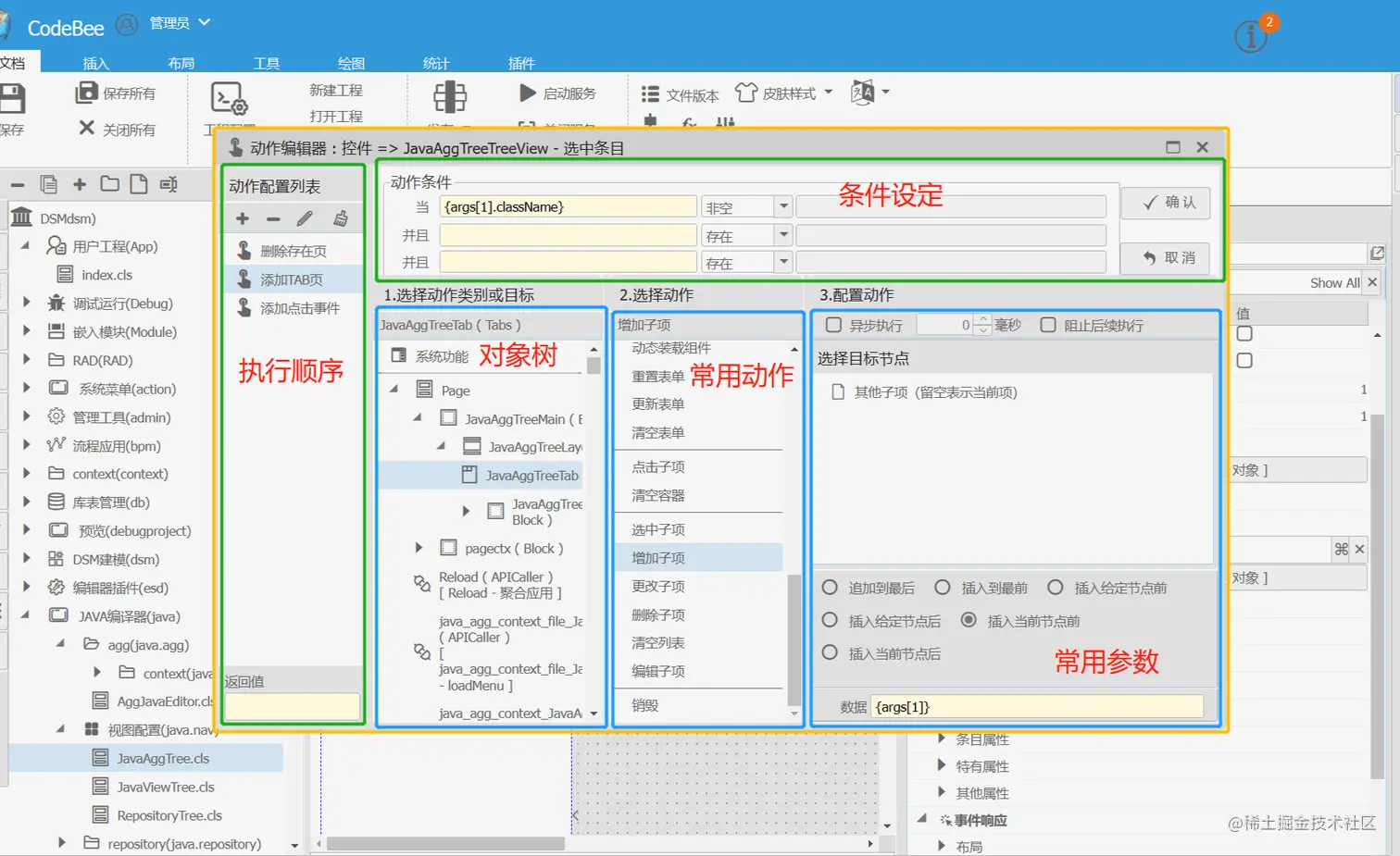The height and width of the screenshot is (856, 1400).
Task: Click the command-key icon in right property panel
Action: click(1341, 549)
